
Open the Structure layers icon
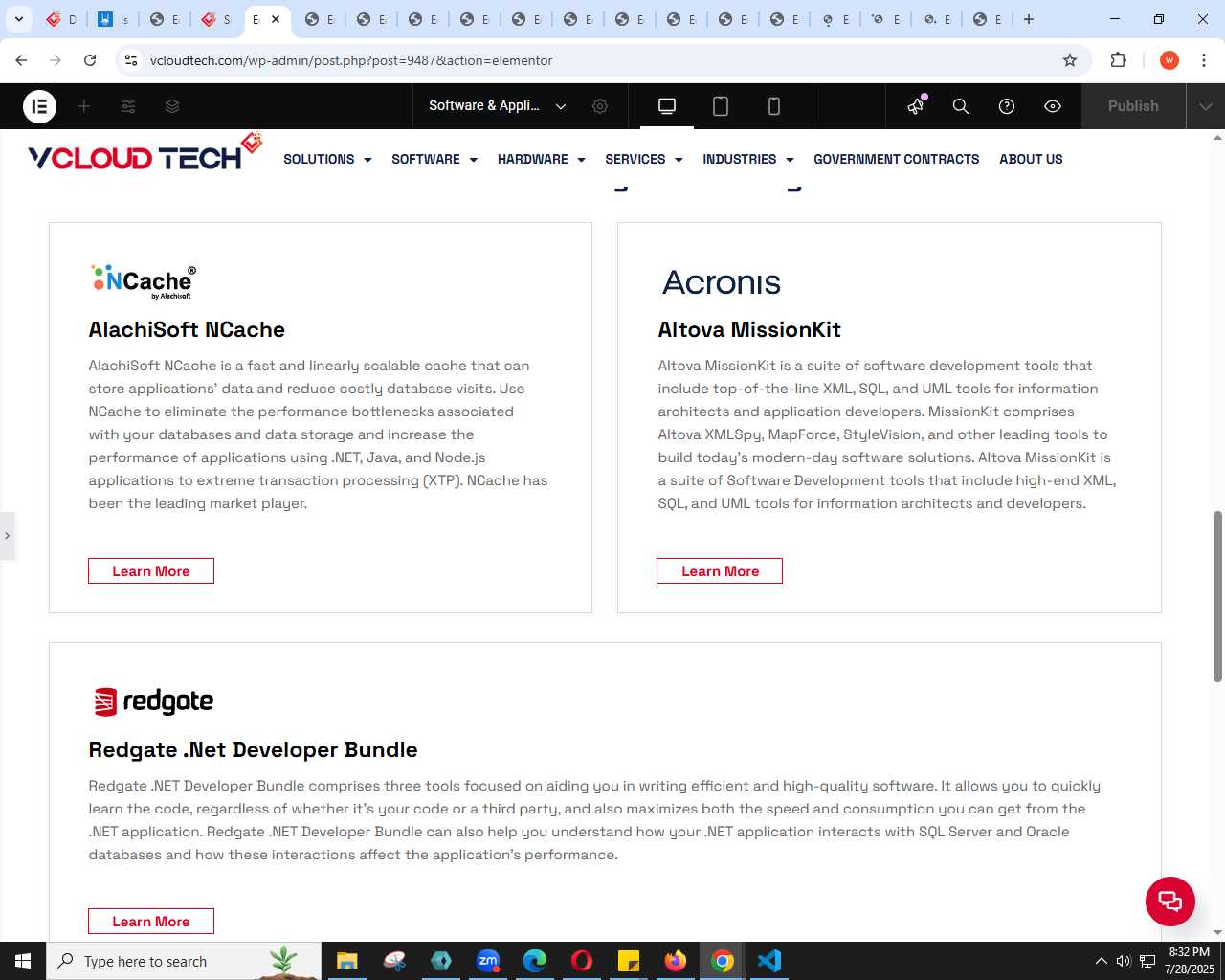[x=172, y=106]
